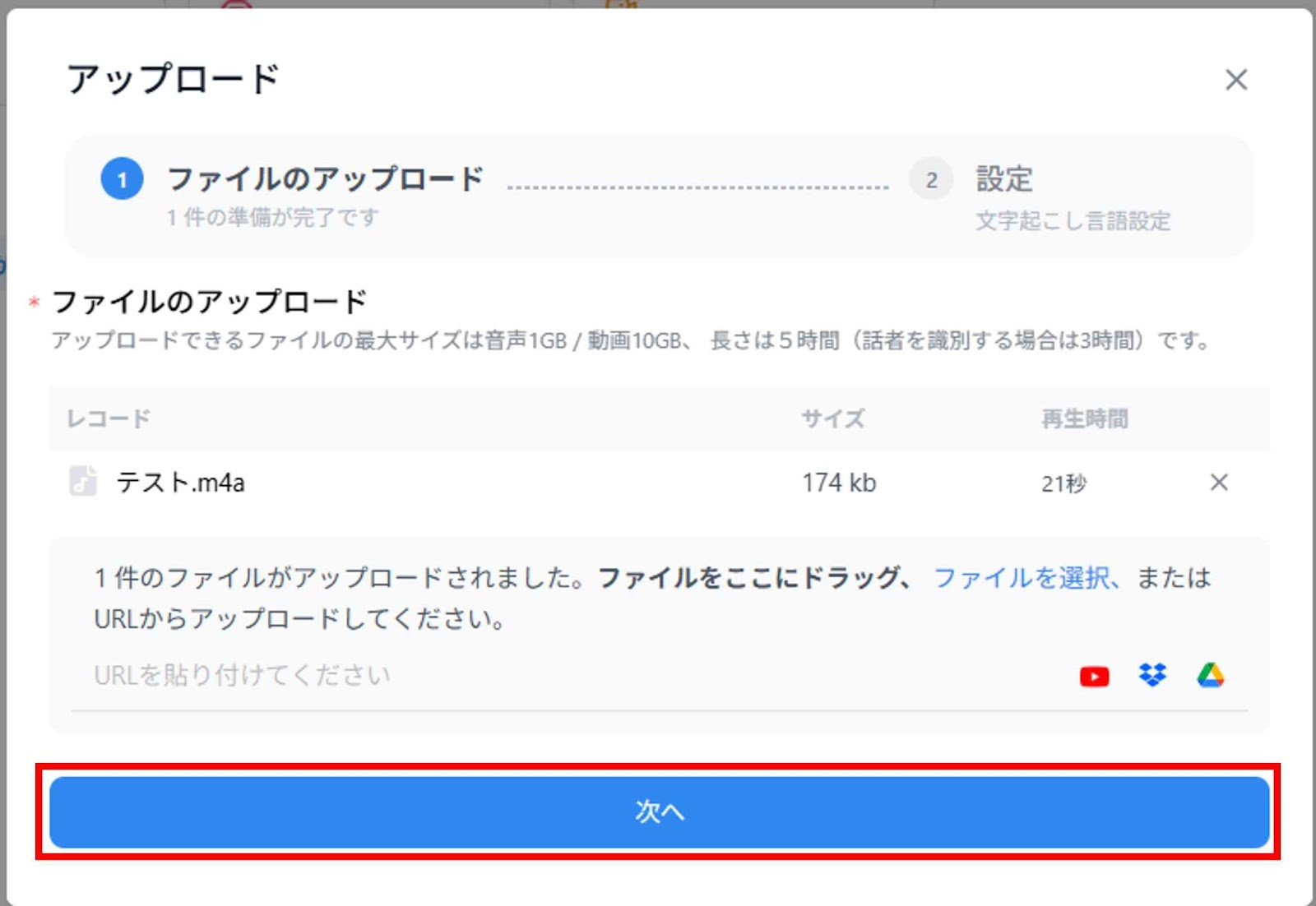
Task: Close the アップロード dialog
Action: click(x=1236, y=80)
